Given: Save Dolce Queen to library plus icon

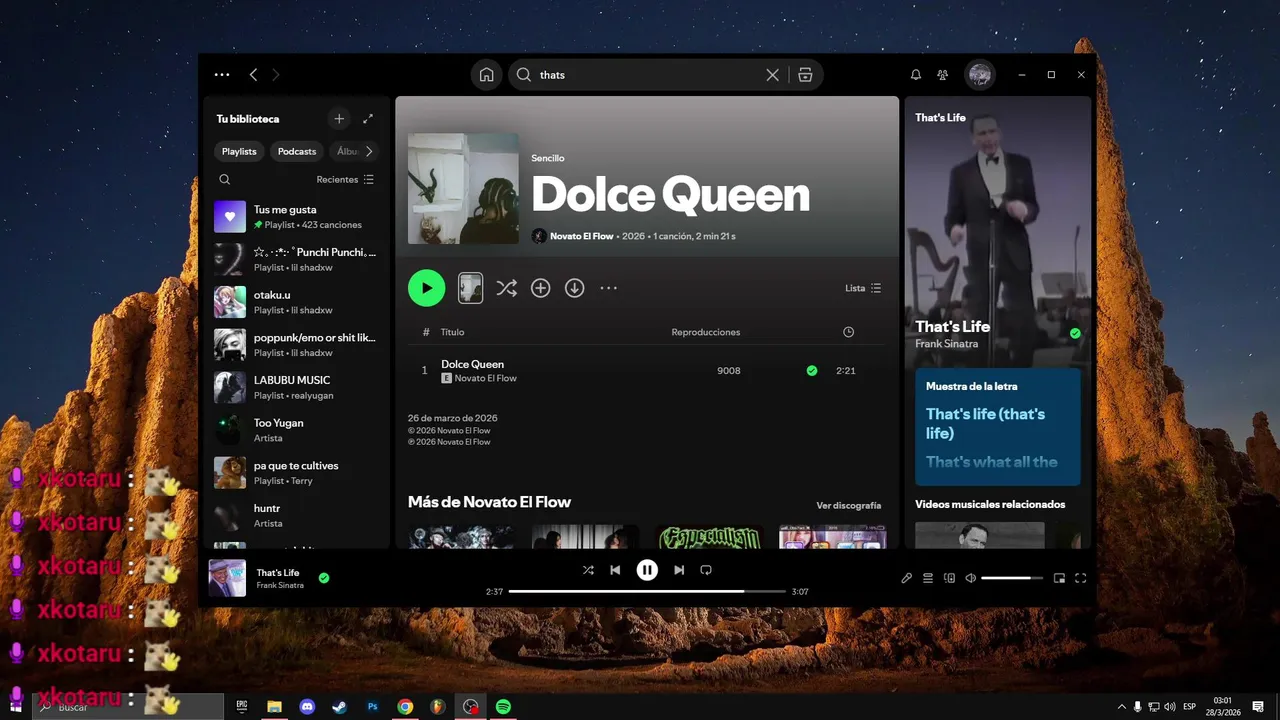Looking at the screenshot, I should 541,288.
